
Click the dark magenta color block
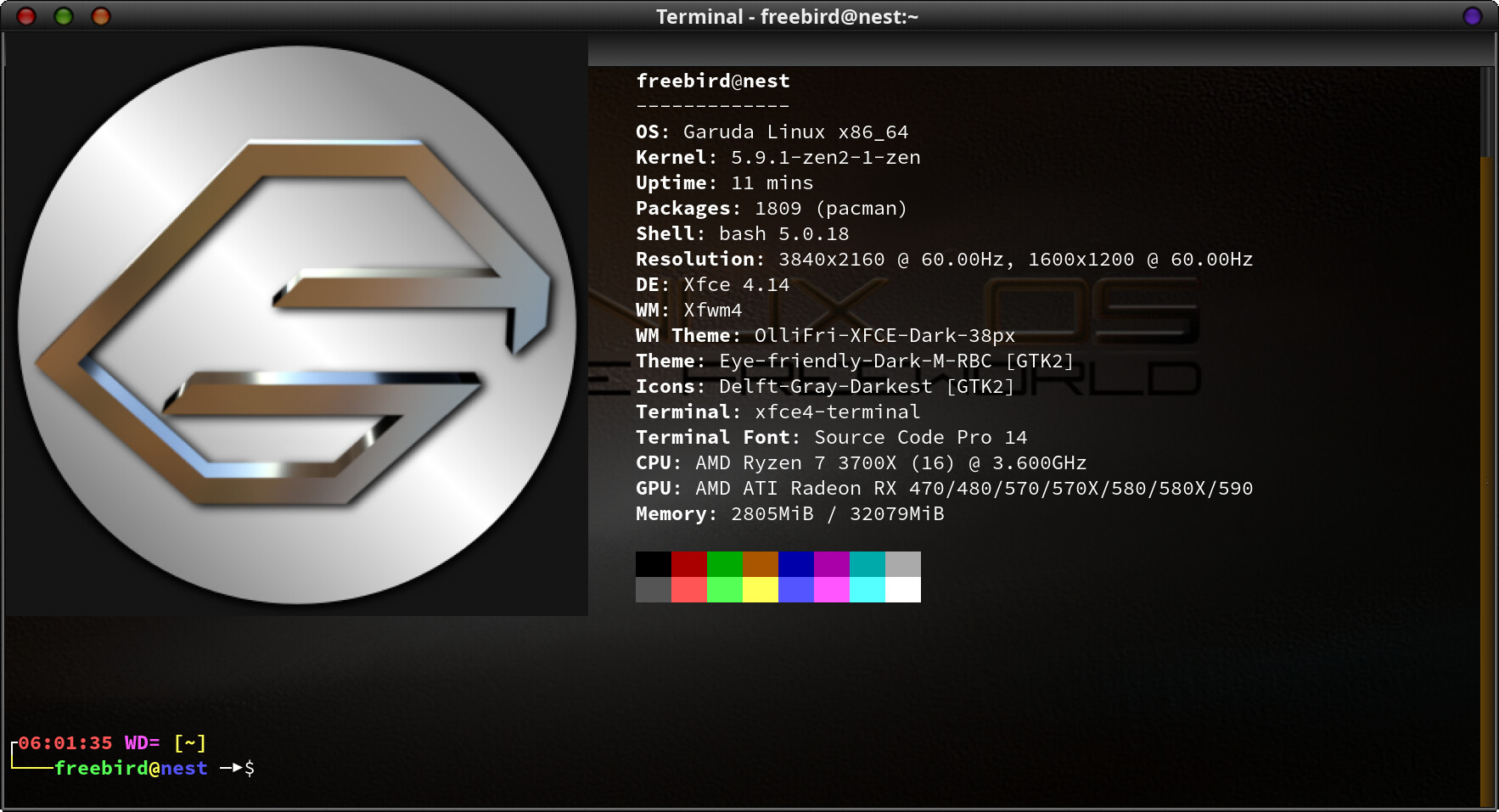(x=832, y=564)
